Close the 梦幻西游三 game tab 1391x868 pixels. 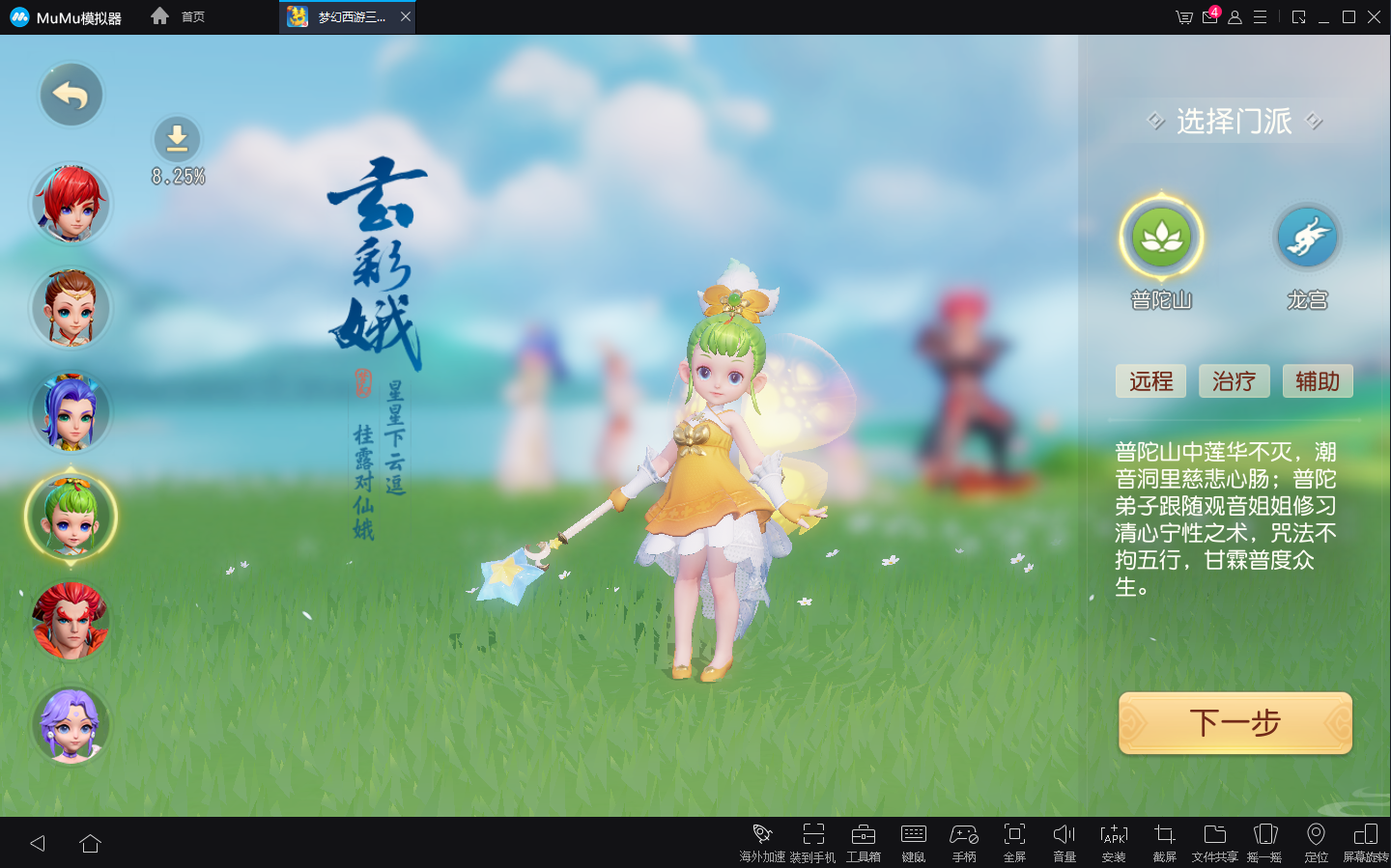pyautogui.click(x=406, y=16)
